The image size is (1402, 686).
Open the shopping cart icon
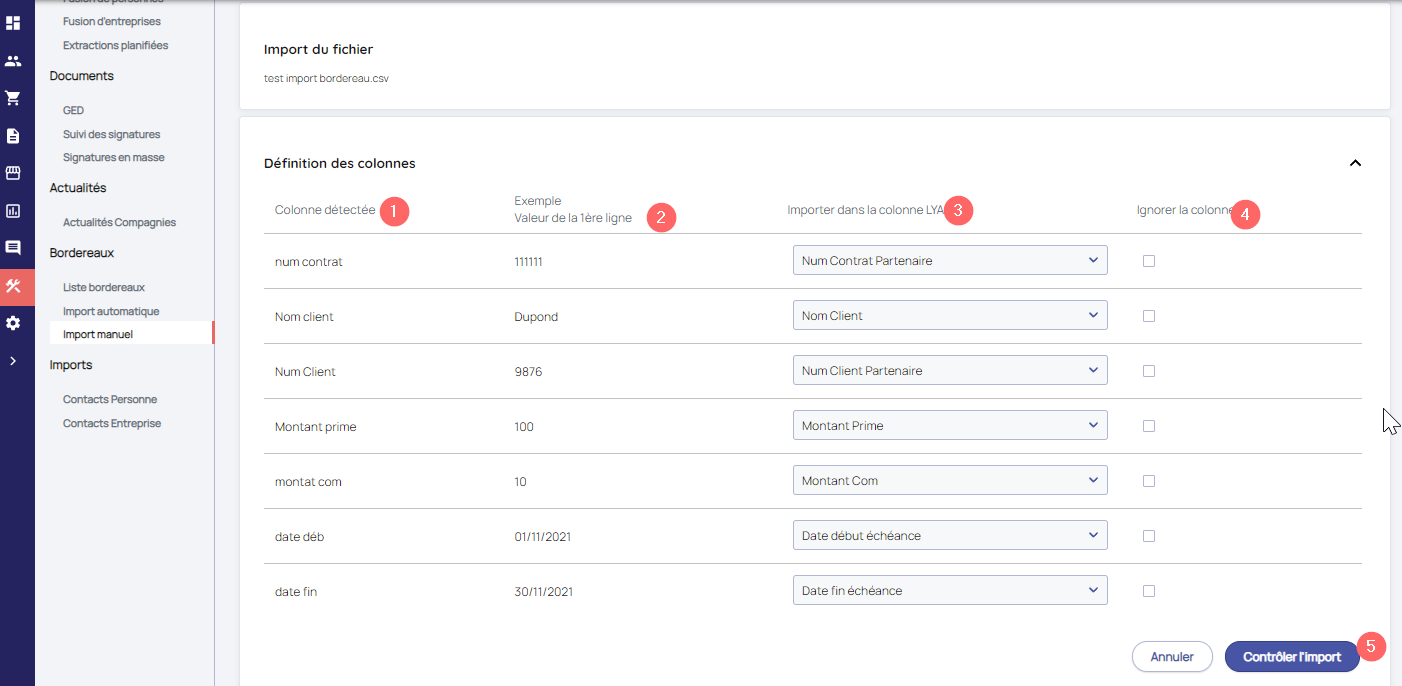[13, 98]
